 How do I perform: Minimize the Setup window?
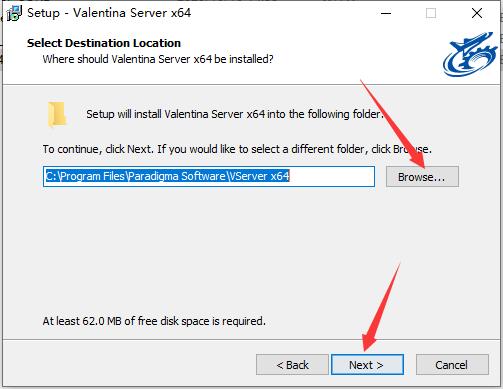pyautogui.click(x=386, y=13)
